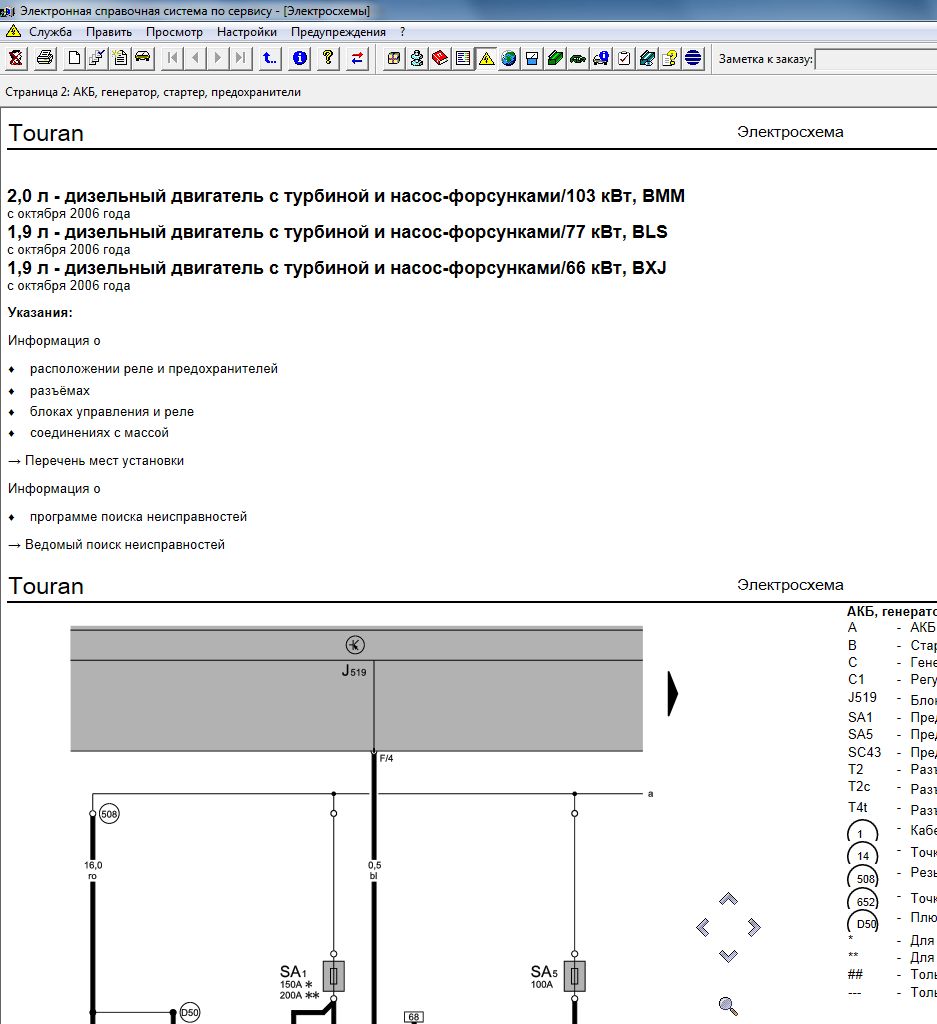Click the document with question mark icon
The height and width of the screenshot is (1024, 937).
(x=670, y=58)
